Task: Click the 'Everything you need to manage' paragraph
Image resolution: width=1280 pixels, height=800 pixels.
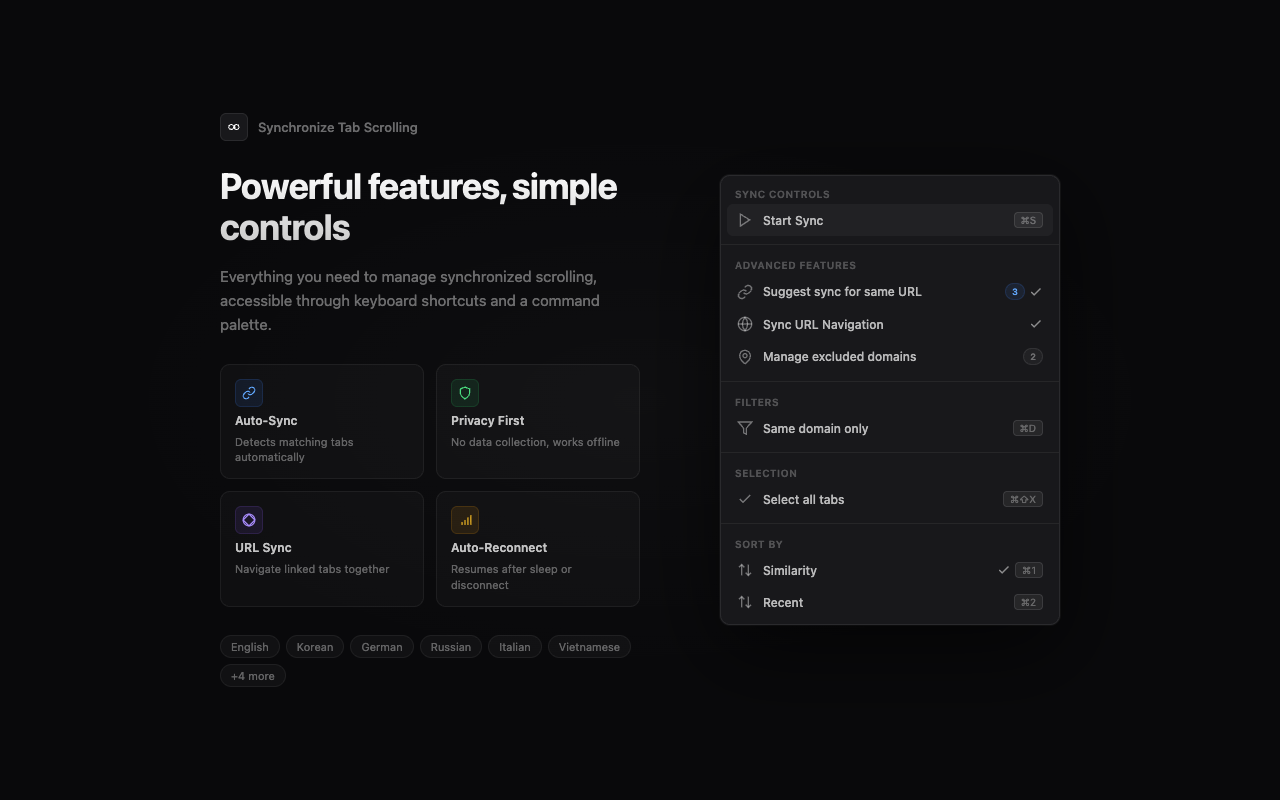Action: [410, 300]
